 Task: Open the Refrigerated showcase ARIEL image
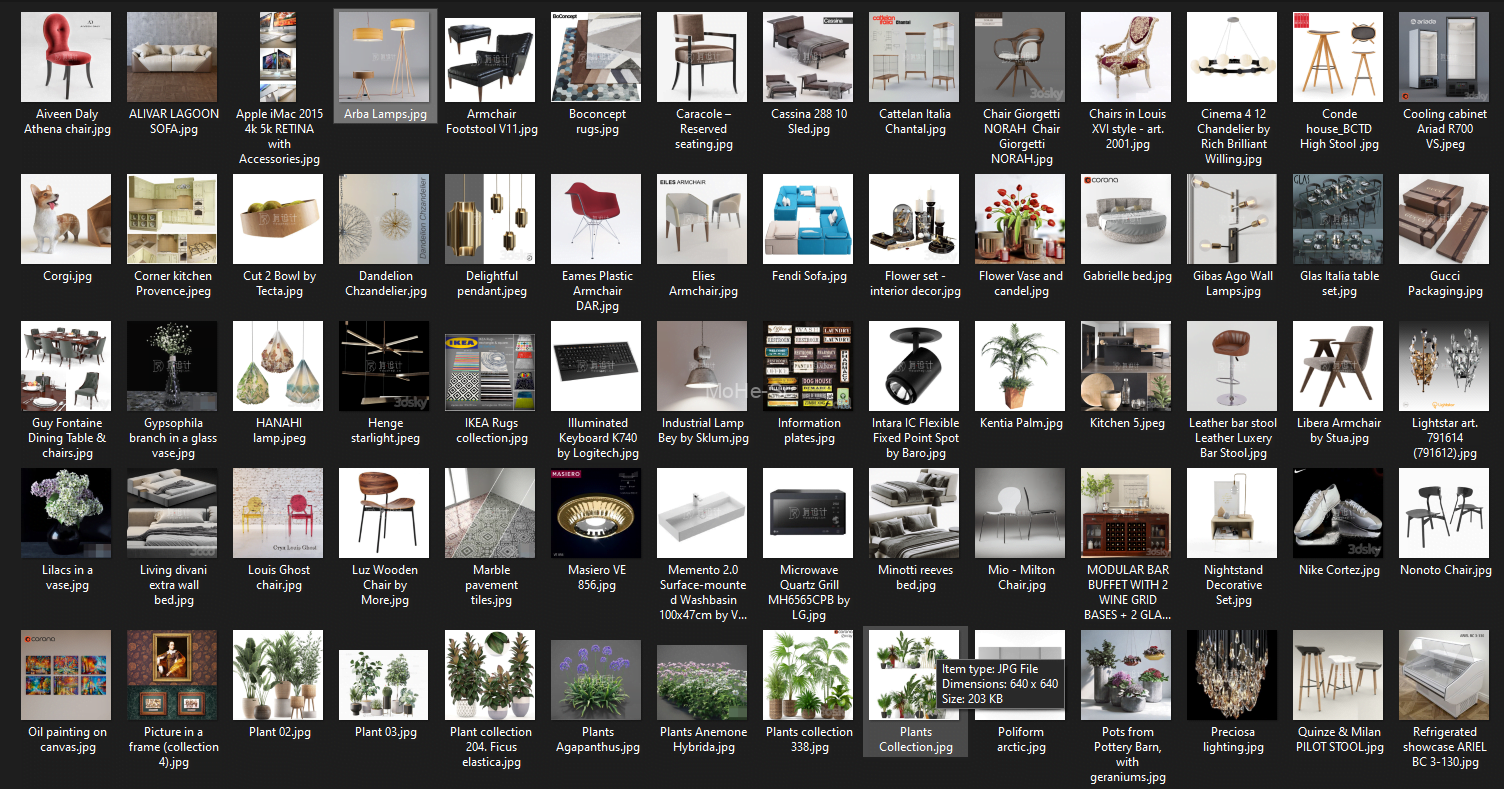click(1444, 675)
